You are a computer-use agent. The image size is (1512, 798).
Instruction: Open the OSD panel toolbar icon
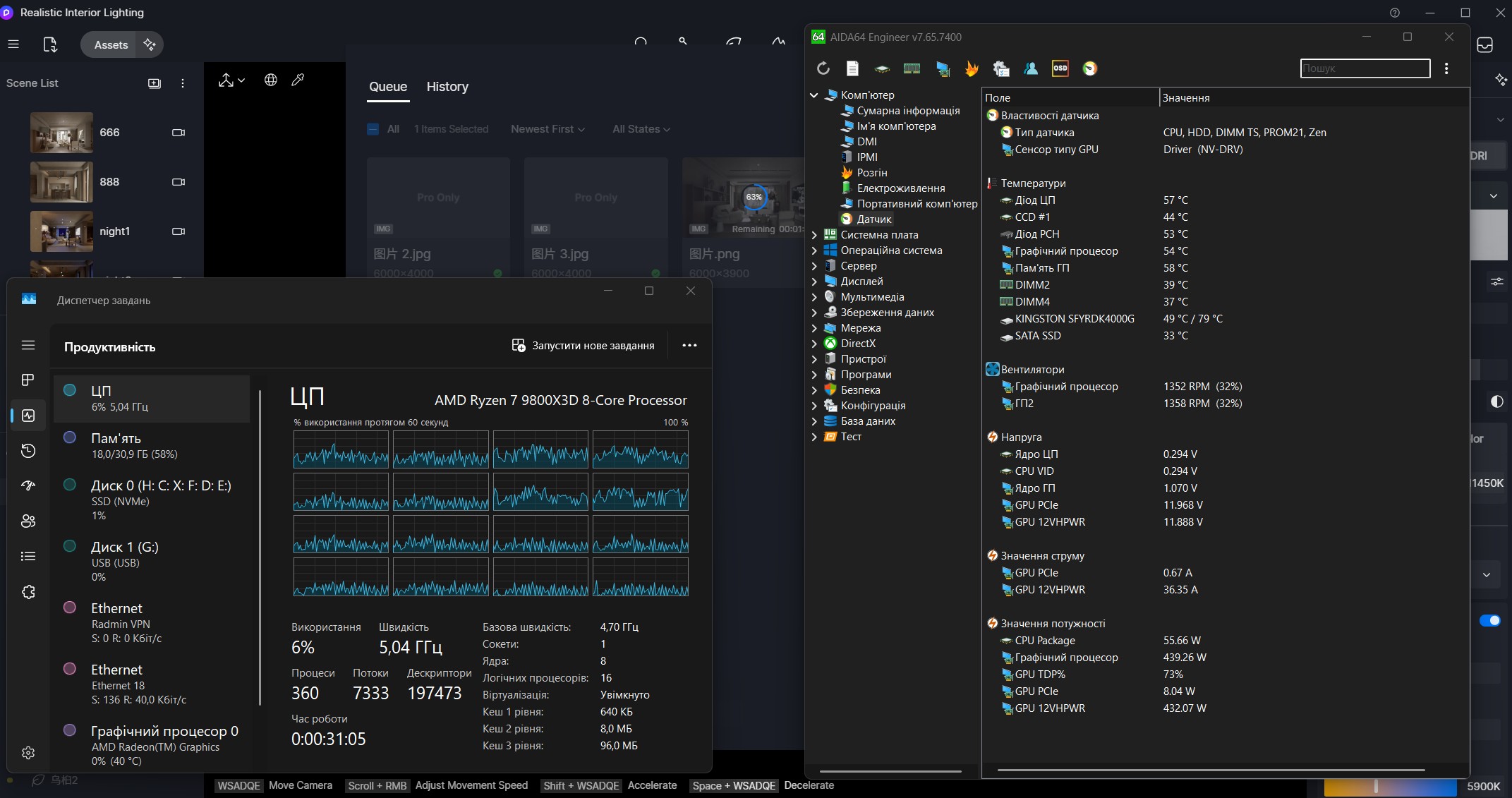pos(1060,68)
